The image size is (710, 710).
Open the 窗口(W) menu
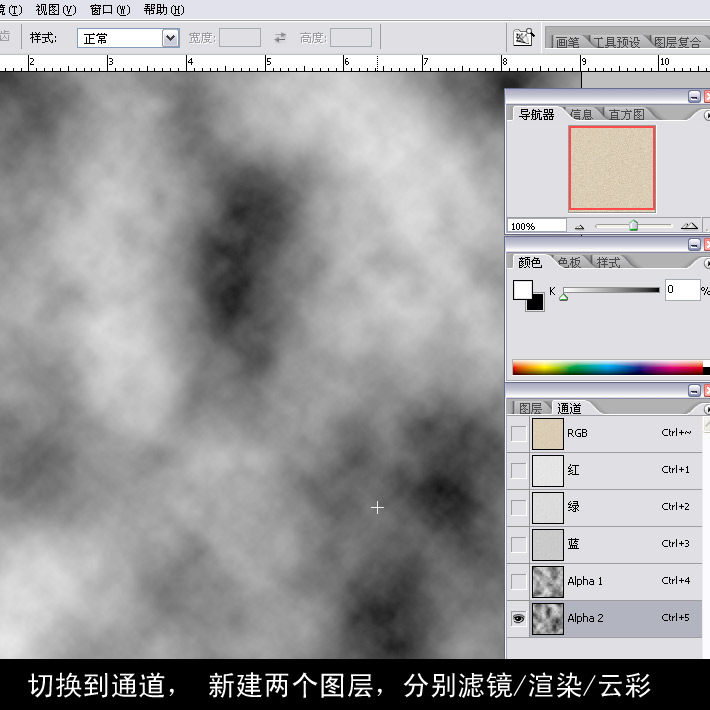coord(110,10)
